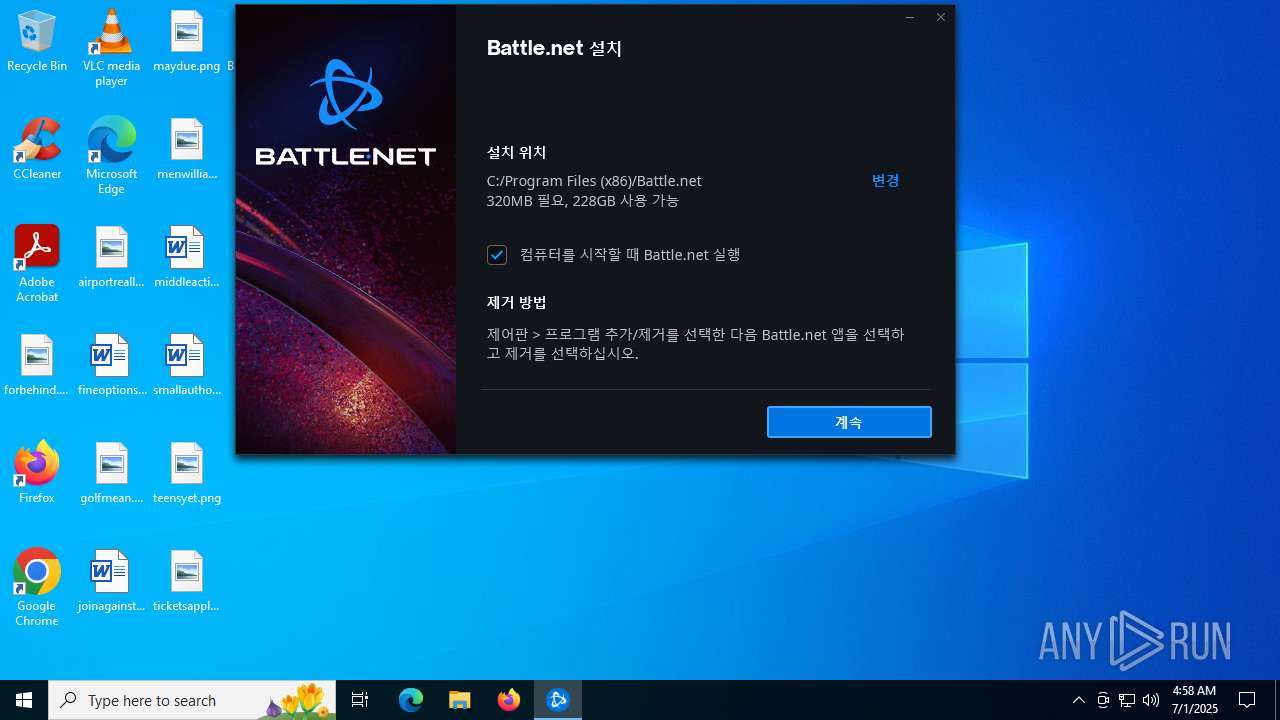This screenshot has height=720, width=1280.
Task: Select the airportreall... image file icon
Action: [x=111, y=258]
